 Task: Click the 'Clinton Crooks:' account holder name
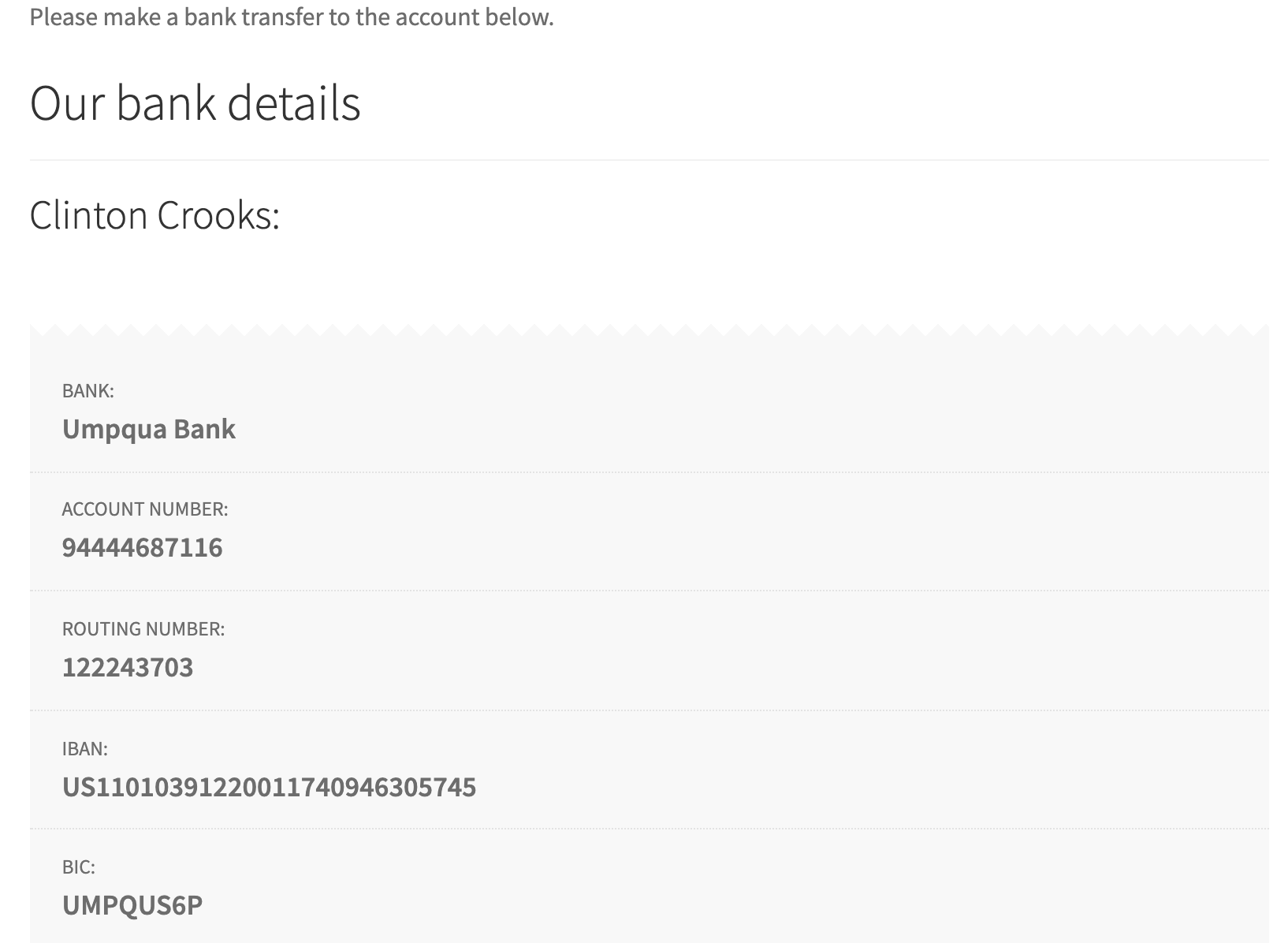[154, 215]
